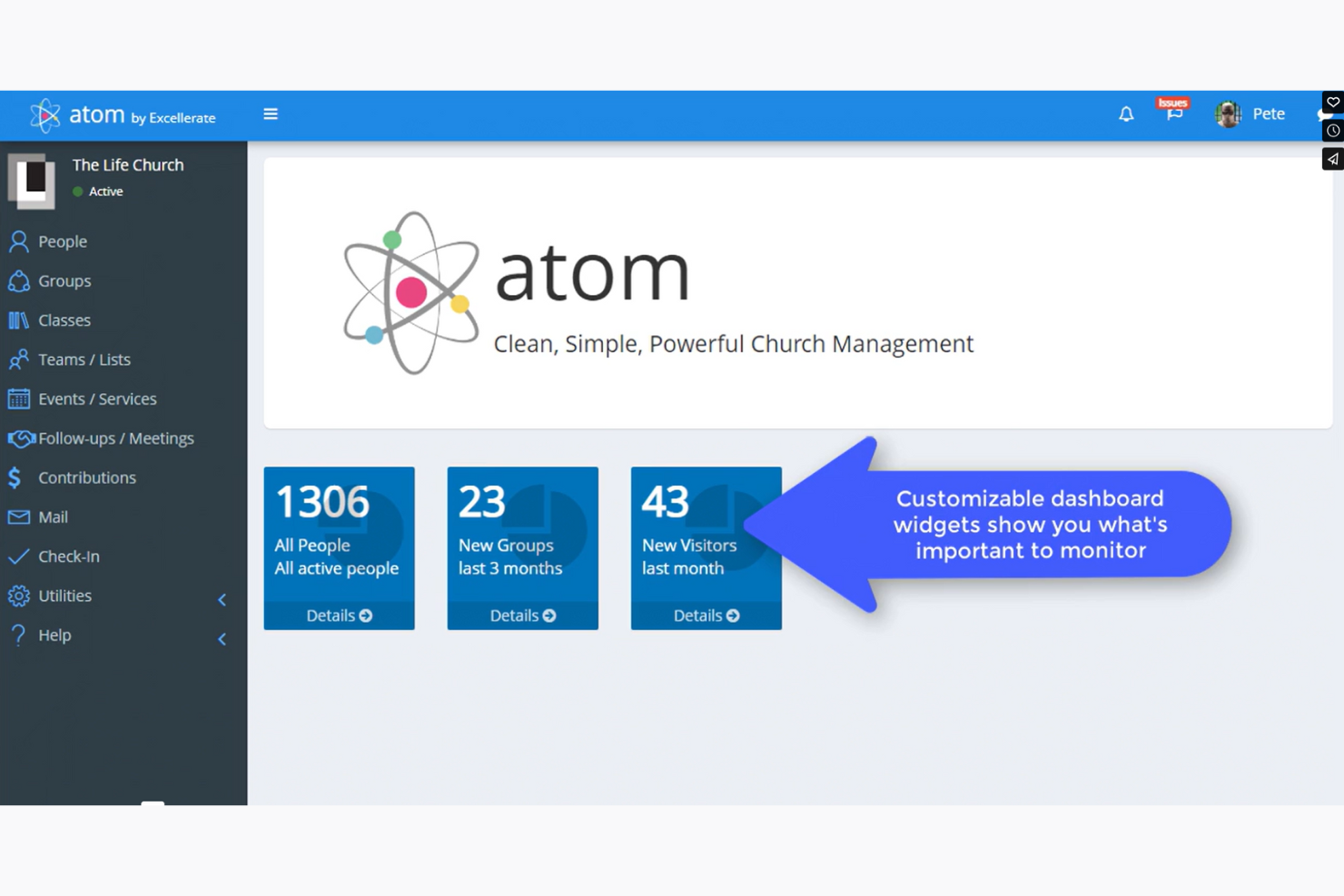Click the "43" New Visitors count
Screen dimensions: 1344x896
click(665, 502)
